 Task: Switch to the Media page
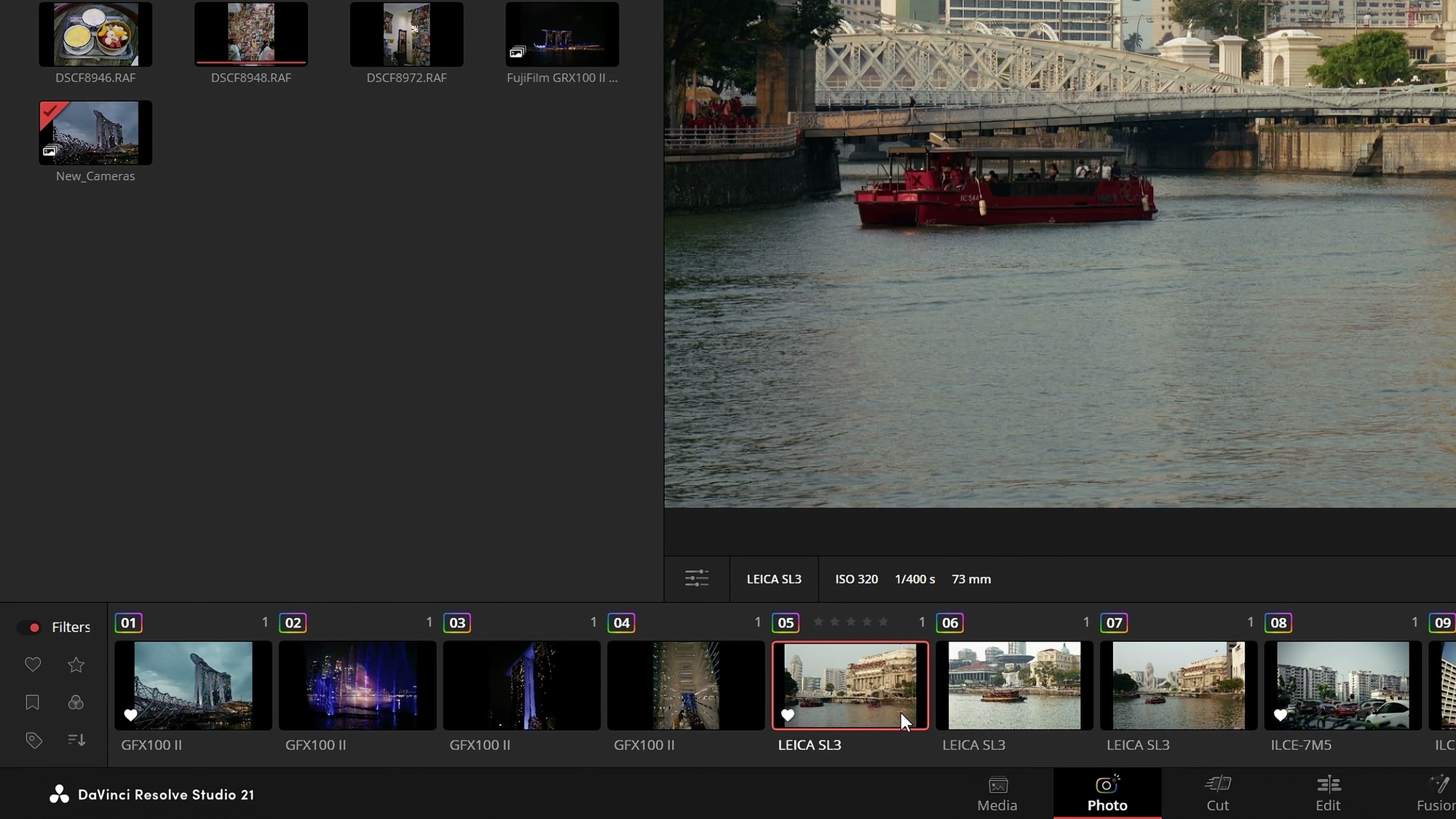(997, 794)
